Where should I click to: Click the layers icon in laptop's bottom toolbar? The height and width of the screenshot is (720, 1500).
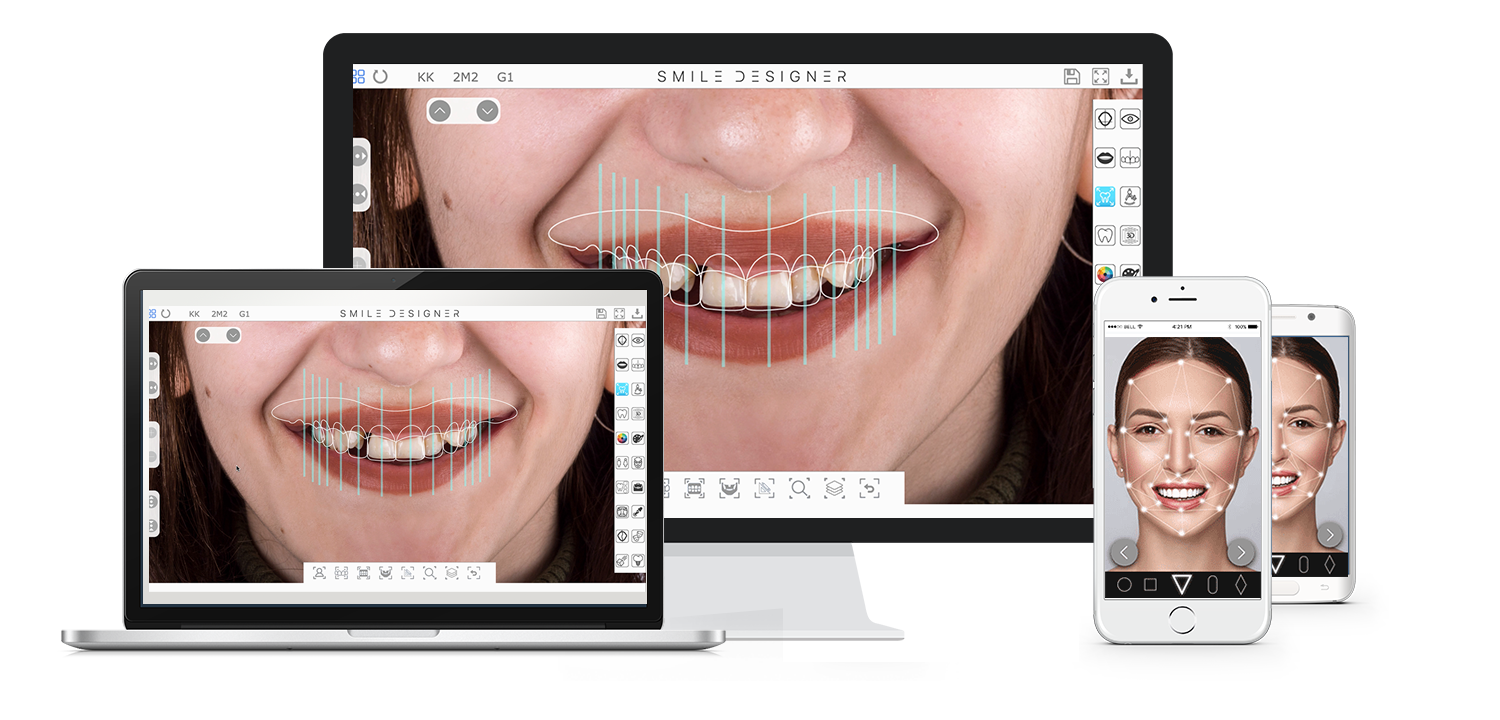pyautogui.click(x=451, y=573)
